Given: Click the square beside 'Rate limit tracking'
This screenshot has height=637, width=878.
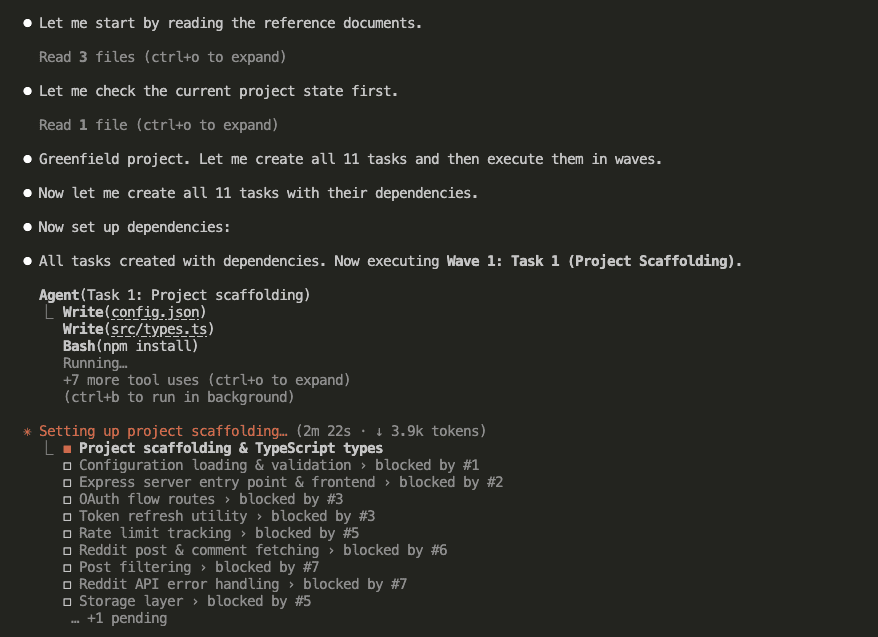Looking at the screenshot, I should point(66,533).
